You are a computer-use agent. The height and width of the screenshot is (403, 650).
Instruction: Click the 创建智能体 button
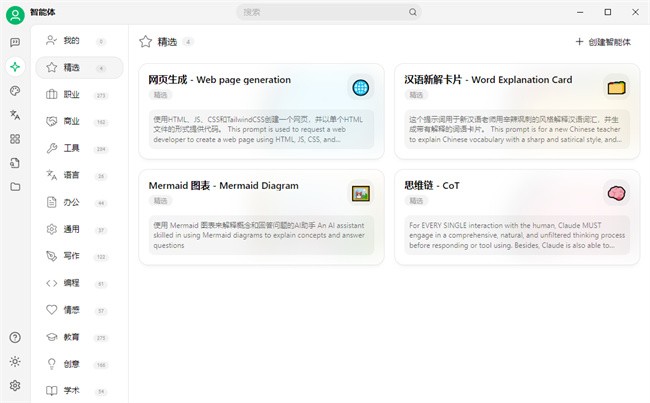click(603, 42)
